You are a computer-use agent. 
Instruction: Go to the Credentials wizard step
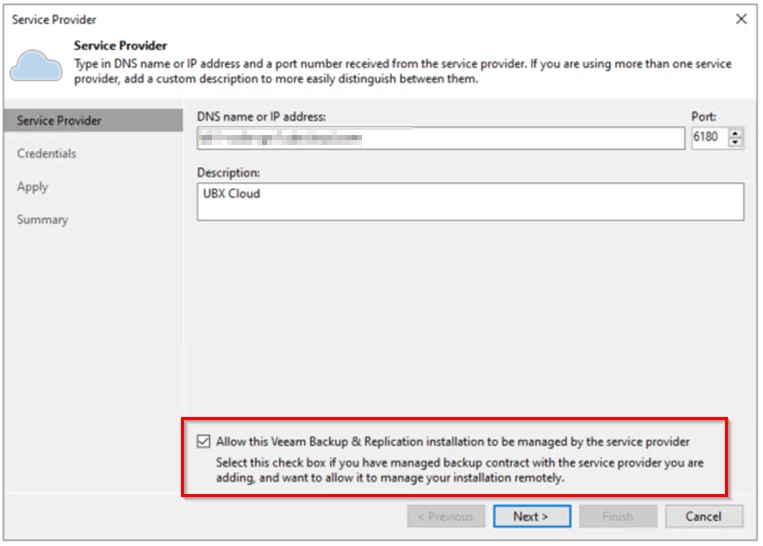(46, 154)
